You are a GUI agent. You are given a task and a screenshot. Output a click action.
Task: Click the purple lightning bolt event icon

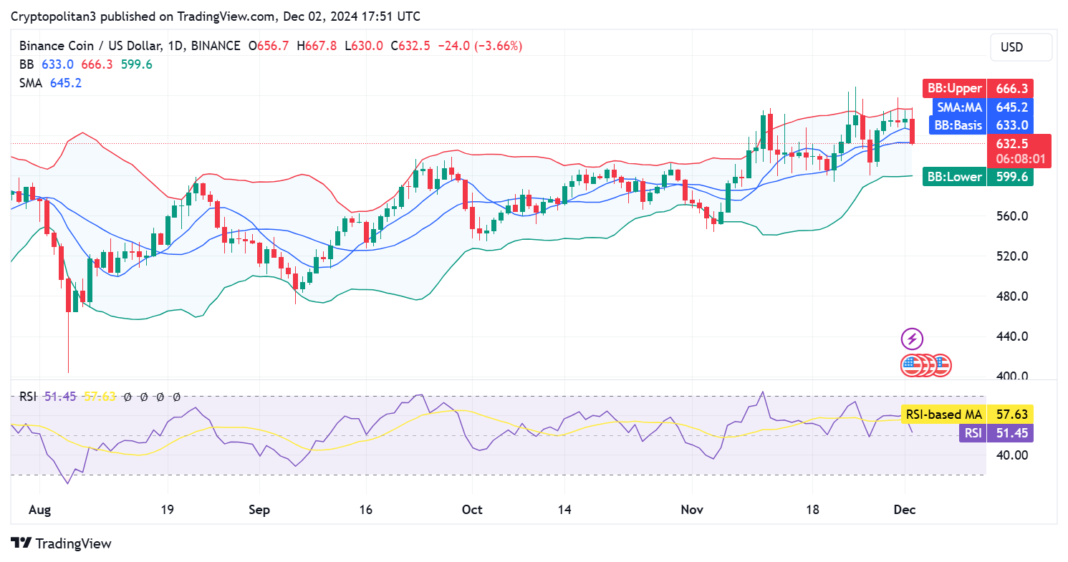pos(912,339)
